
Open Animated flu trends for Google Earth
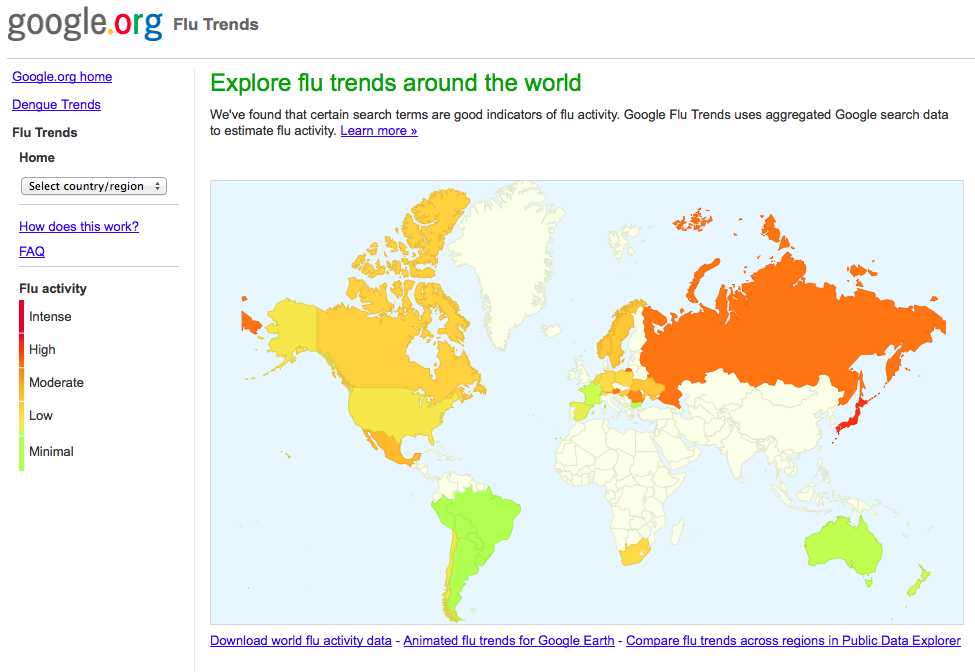tap(509, 640)
